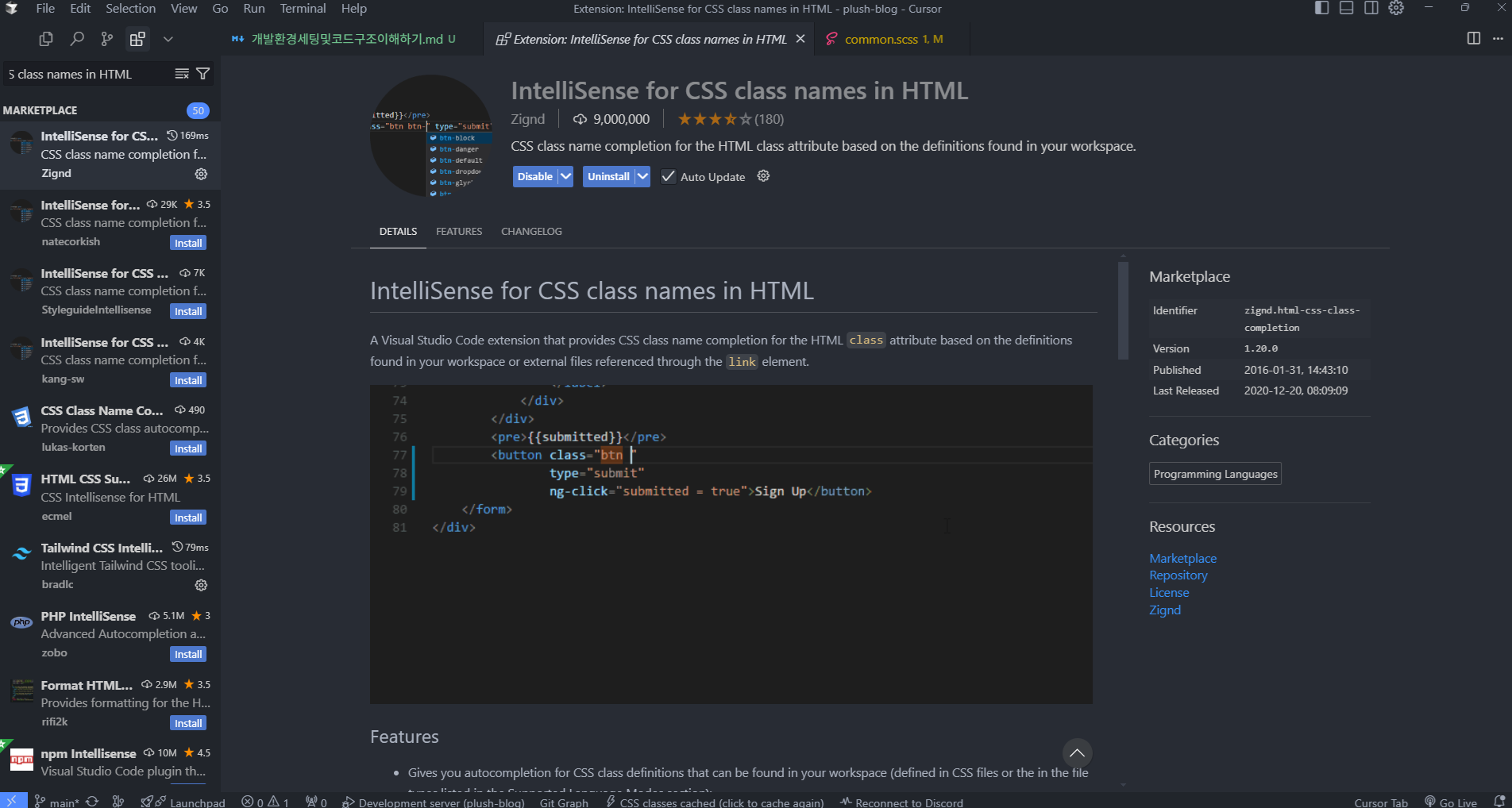Click the filter extensions funnel icon

click(203, 74)
